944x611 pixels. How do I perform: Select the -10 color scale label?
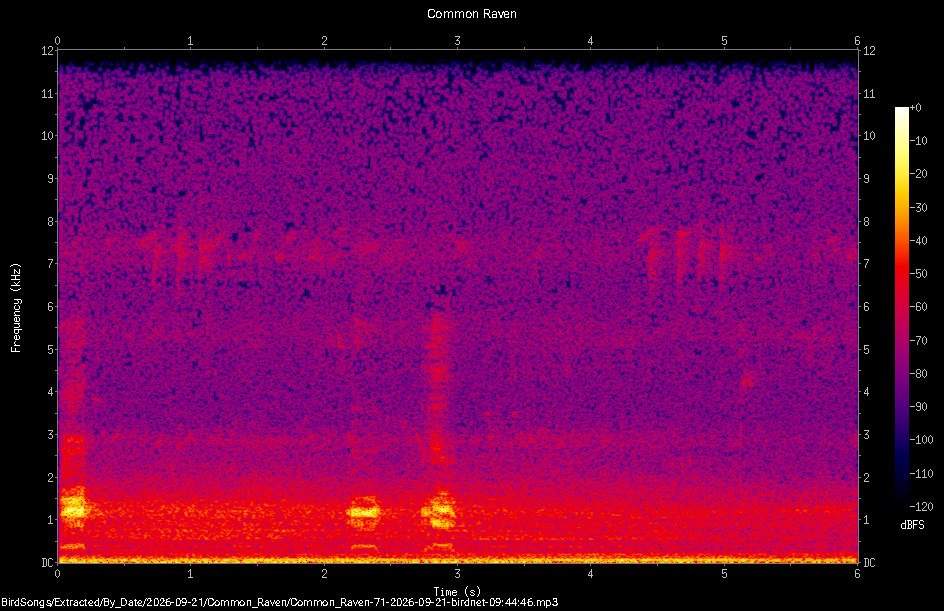pyautogui.click(x=918, y=141)
